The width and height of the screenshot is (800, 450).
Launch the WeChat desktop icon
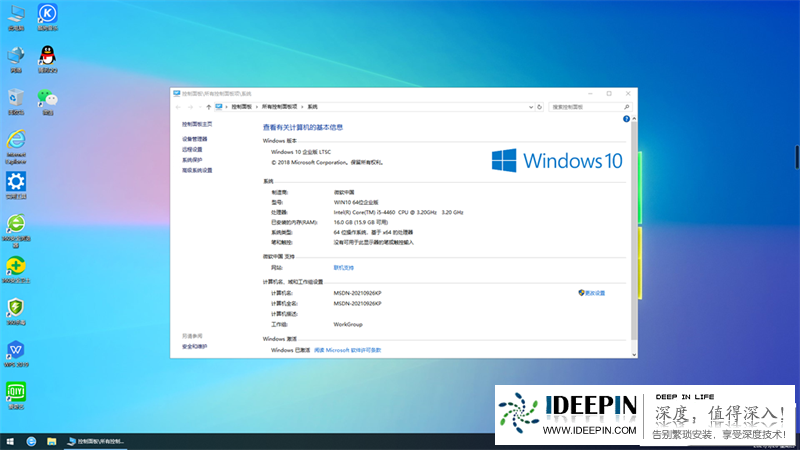pyautogui.click(x=47, y=102)
